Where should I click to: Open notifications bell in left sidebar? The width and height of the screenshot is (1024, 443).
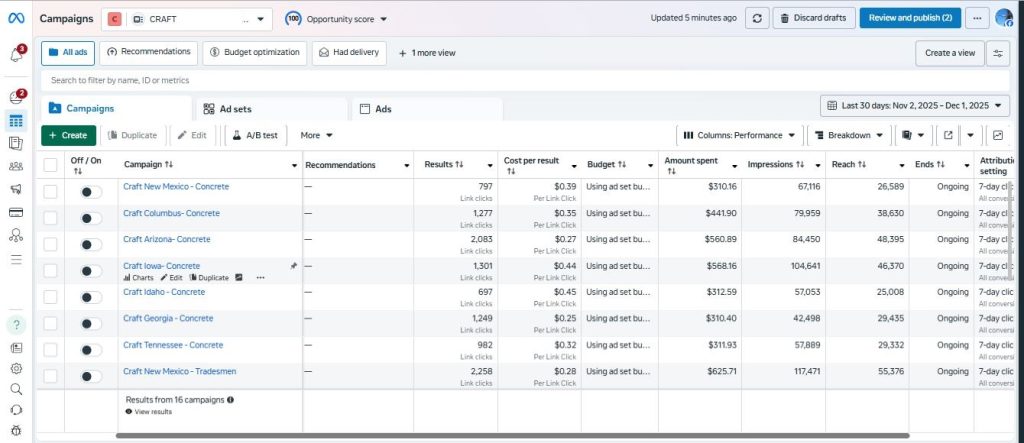point(16,54)
